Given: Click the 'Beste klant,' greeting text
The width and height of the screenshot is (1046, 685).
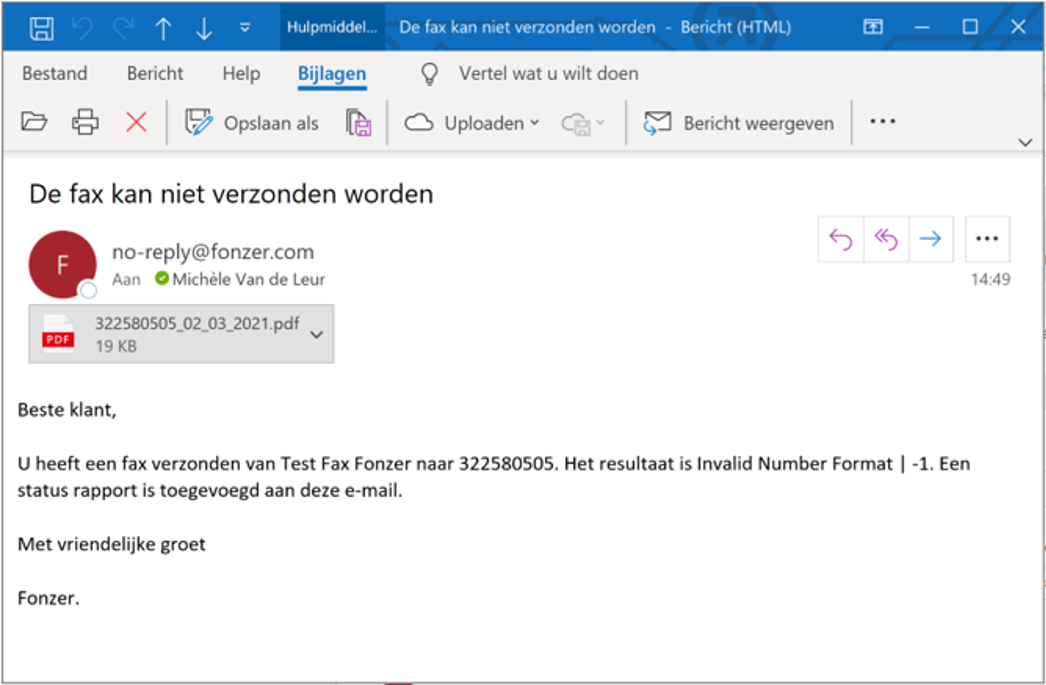Looking at the screenshot, I should click(67, 410).
